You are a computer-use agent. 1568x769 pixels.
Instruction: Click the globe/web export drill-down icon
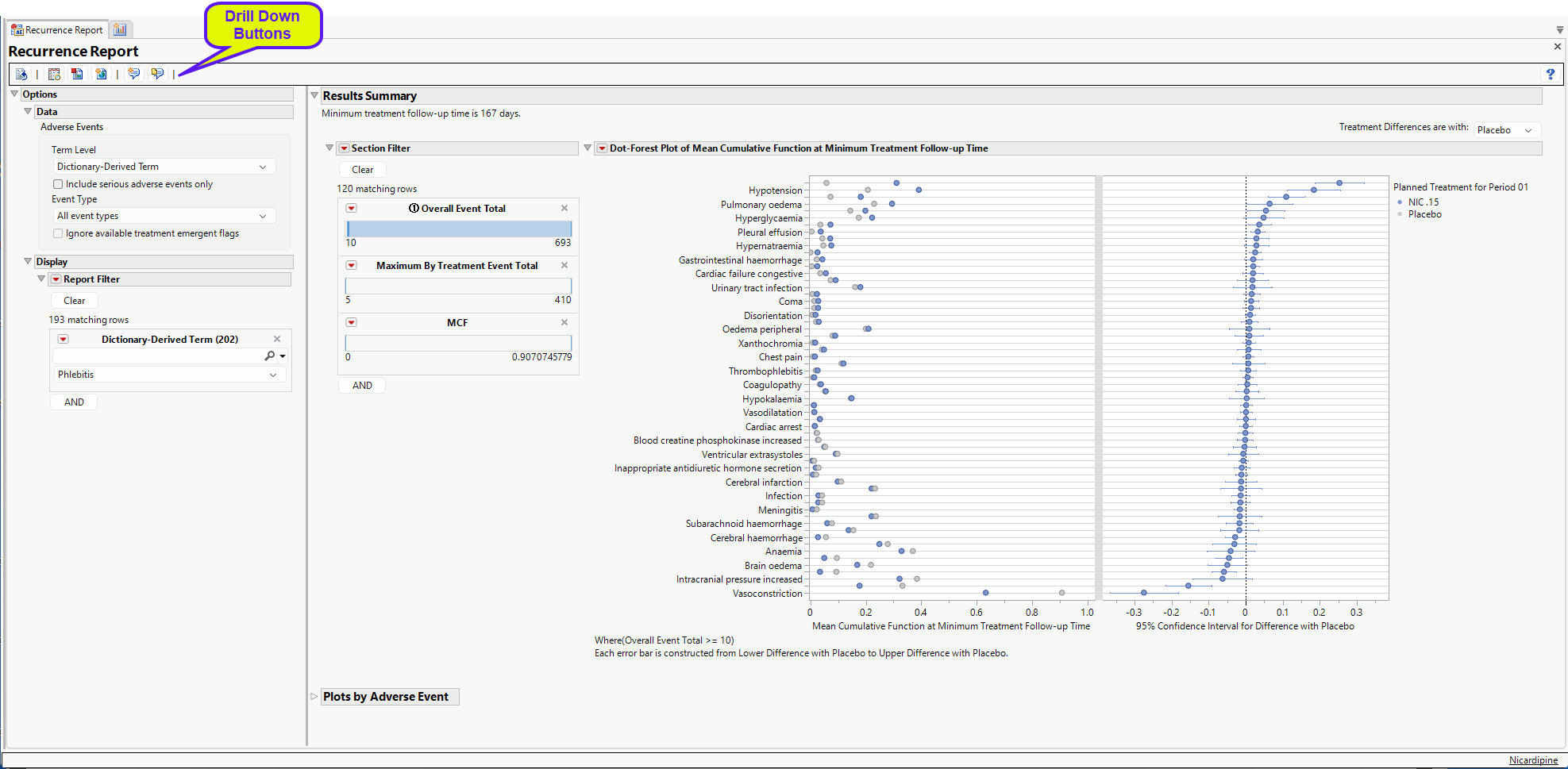tap(101, 73)
